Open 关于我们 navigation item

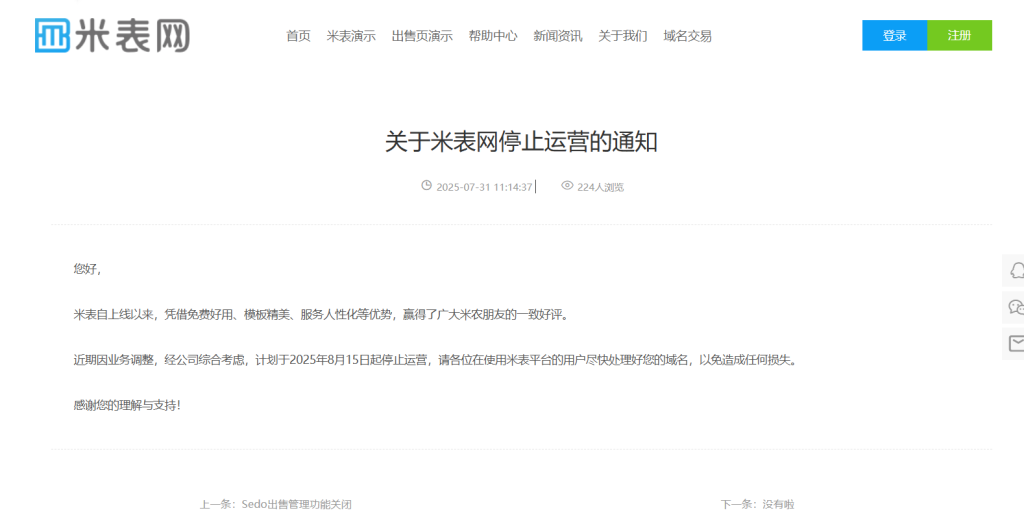623,36
